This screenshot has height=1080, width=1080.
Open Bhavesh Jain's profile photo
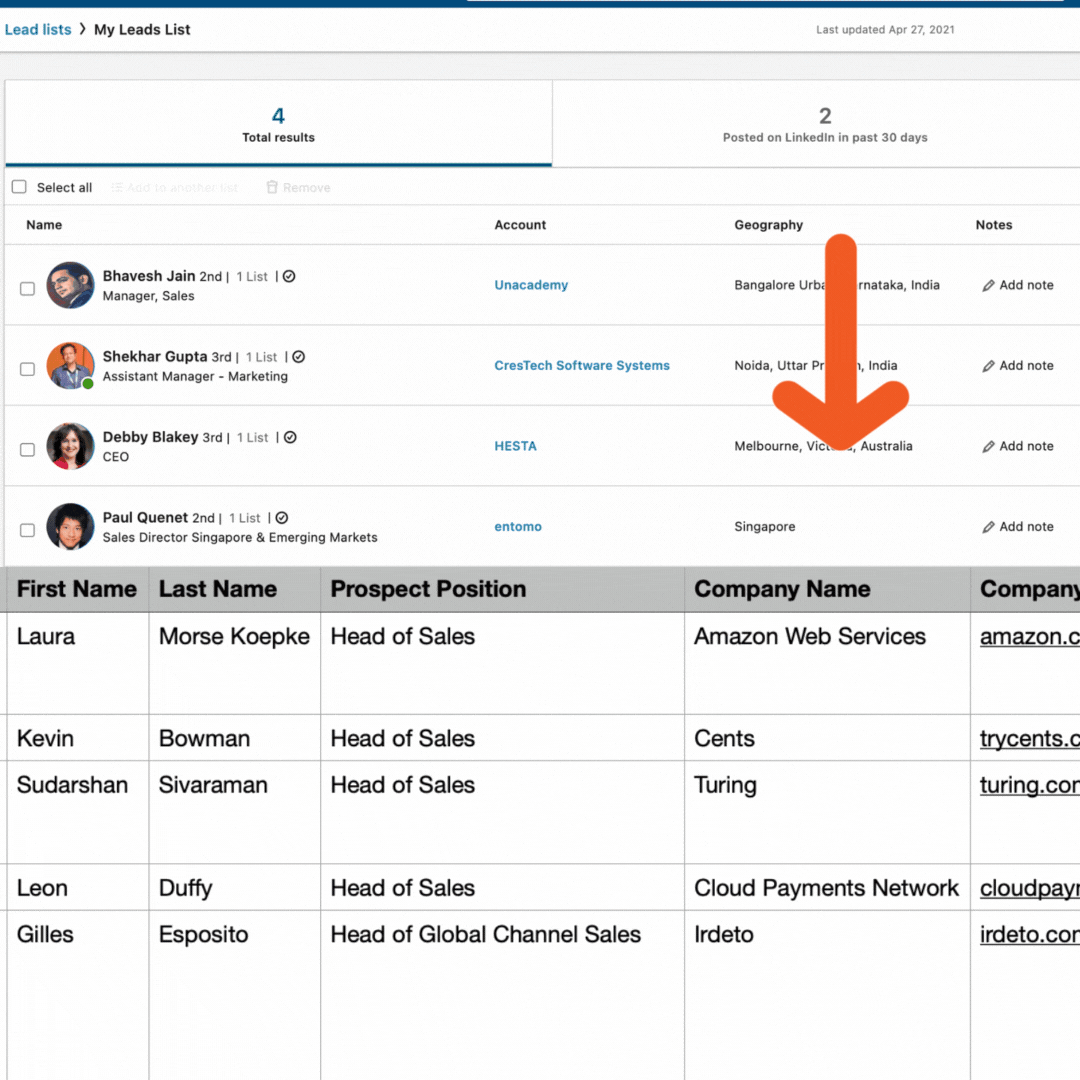[70, 285]
